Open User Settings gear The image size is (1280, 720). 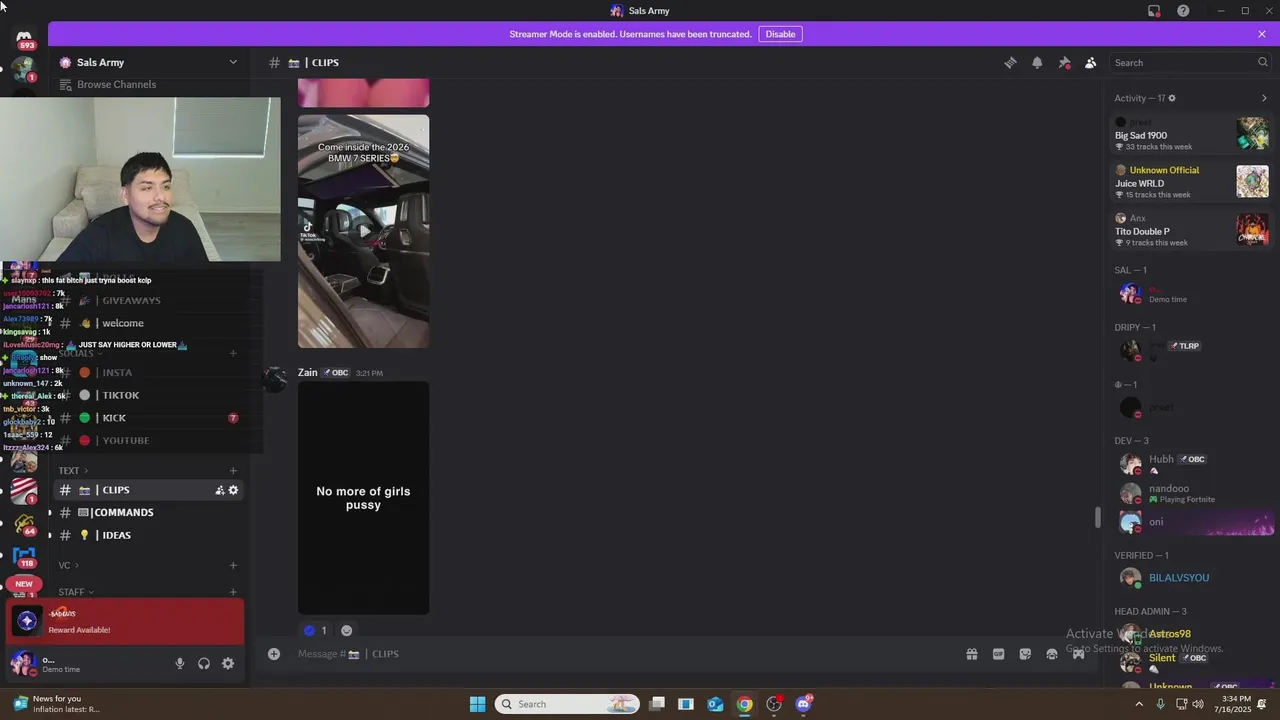click(x=228, y=663)
